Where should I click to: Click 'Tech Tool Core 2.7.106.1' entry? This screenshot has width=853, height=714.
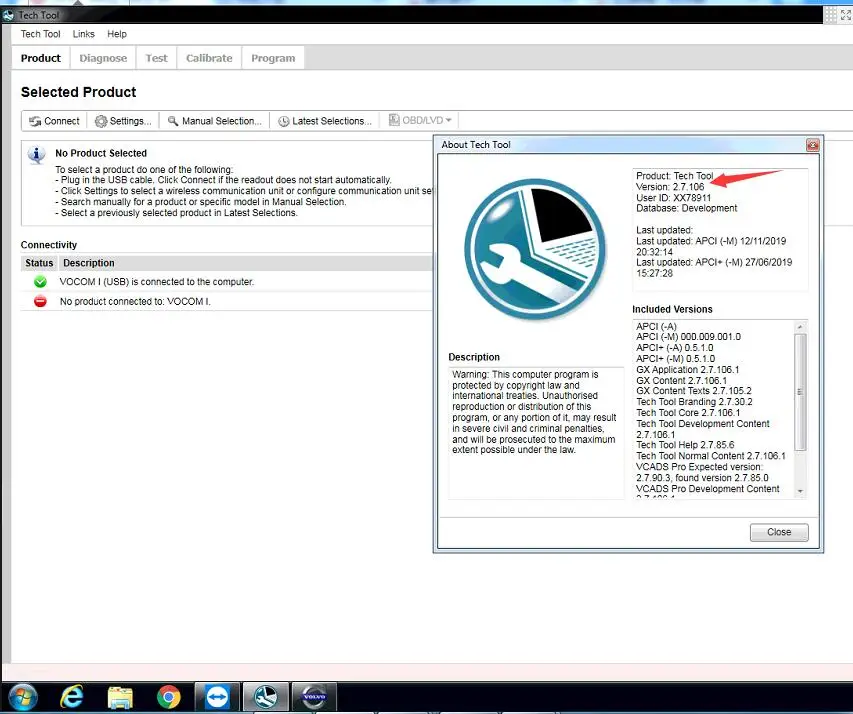tap(688, 413)
